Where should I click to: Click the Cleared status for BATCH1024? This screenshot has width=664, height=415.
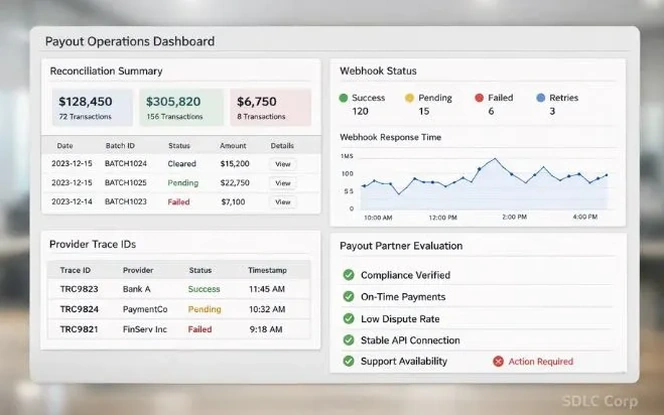(x=182, y=164)
